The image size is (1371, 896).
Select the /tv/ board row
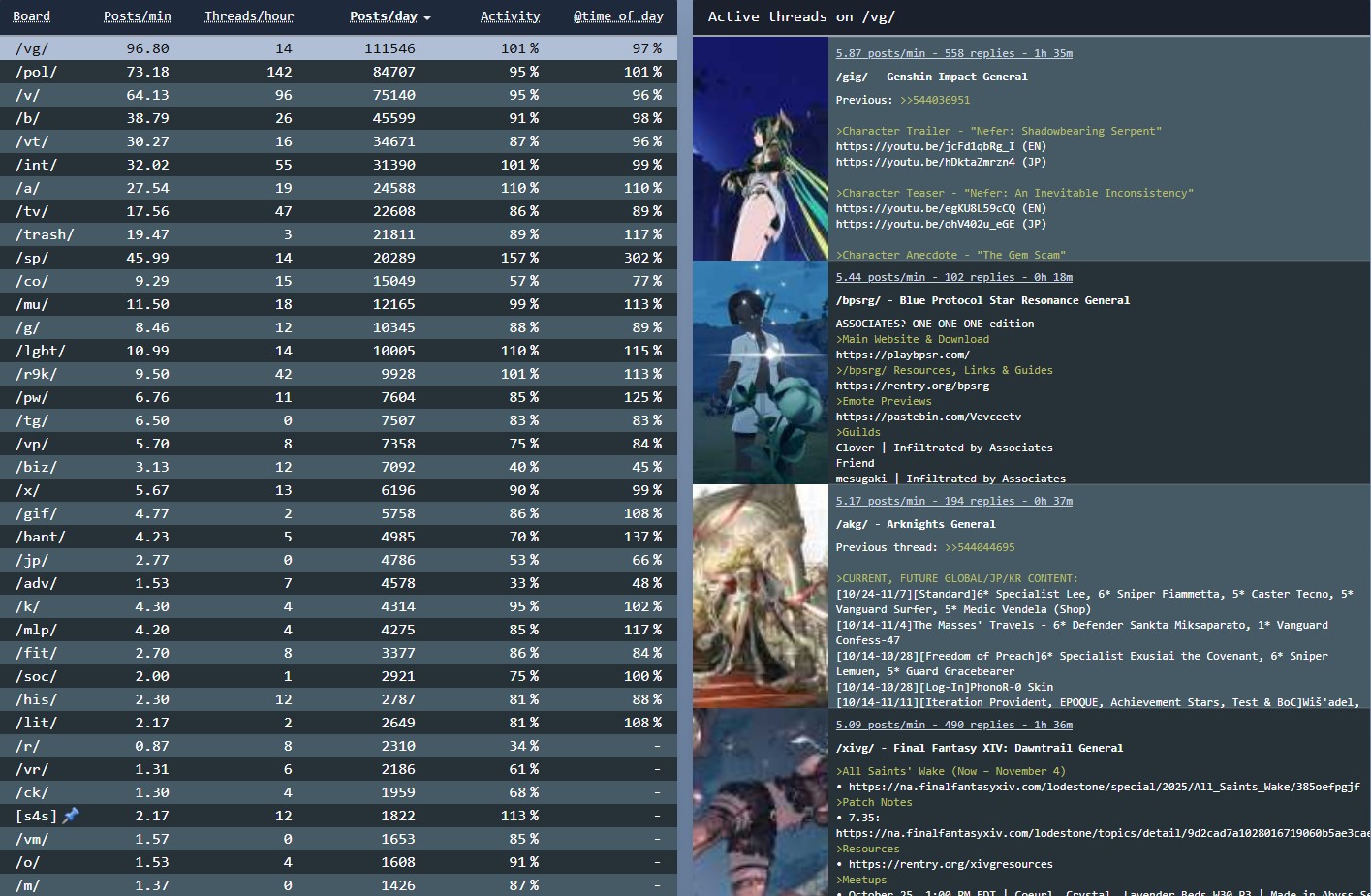(x=338, y=211)
